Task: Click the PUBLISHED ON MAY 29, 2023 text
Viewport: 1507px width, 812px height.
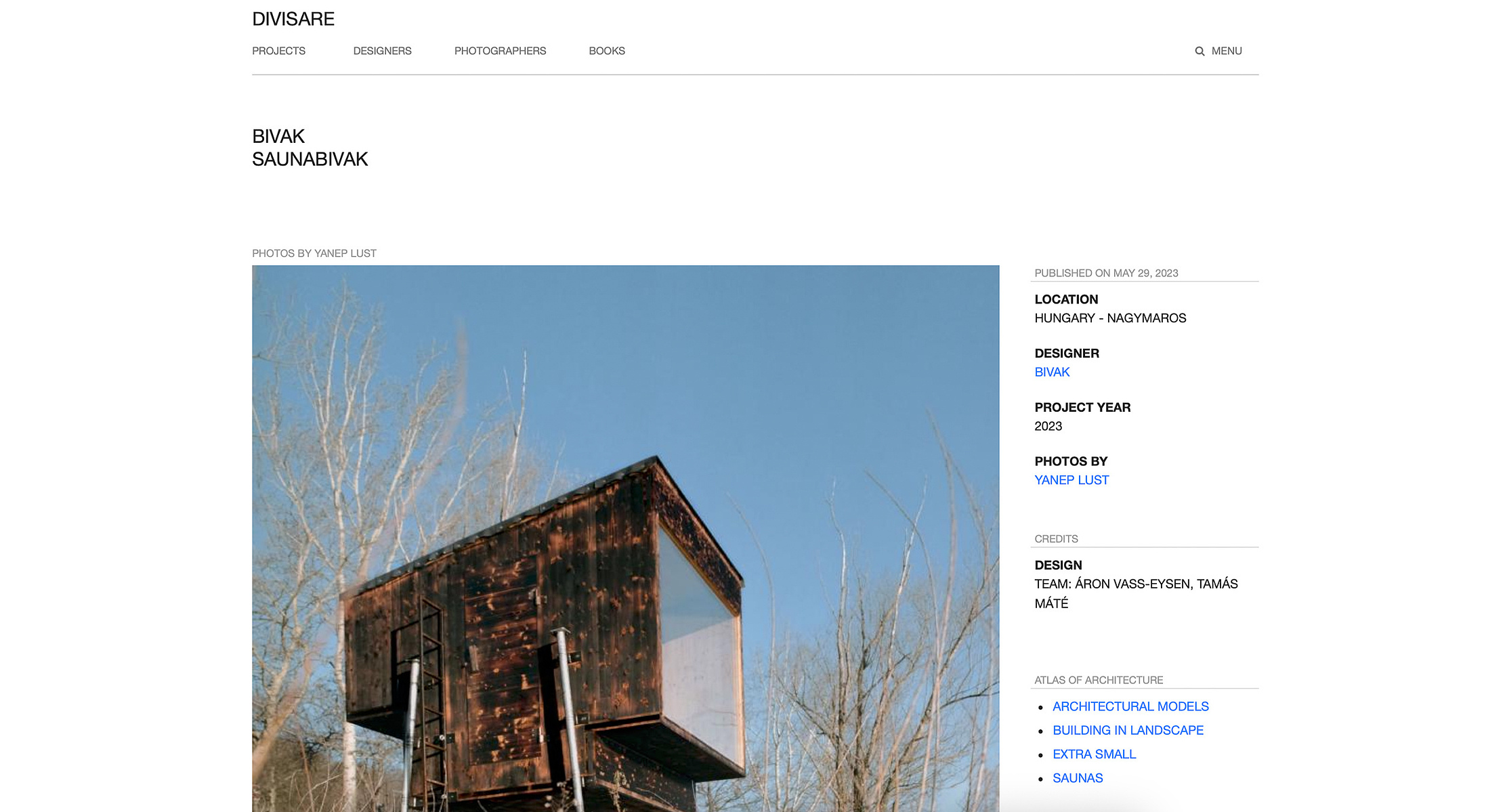Action: (1106, 273)
